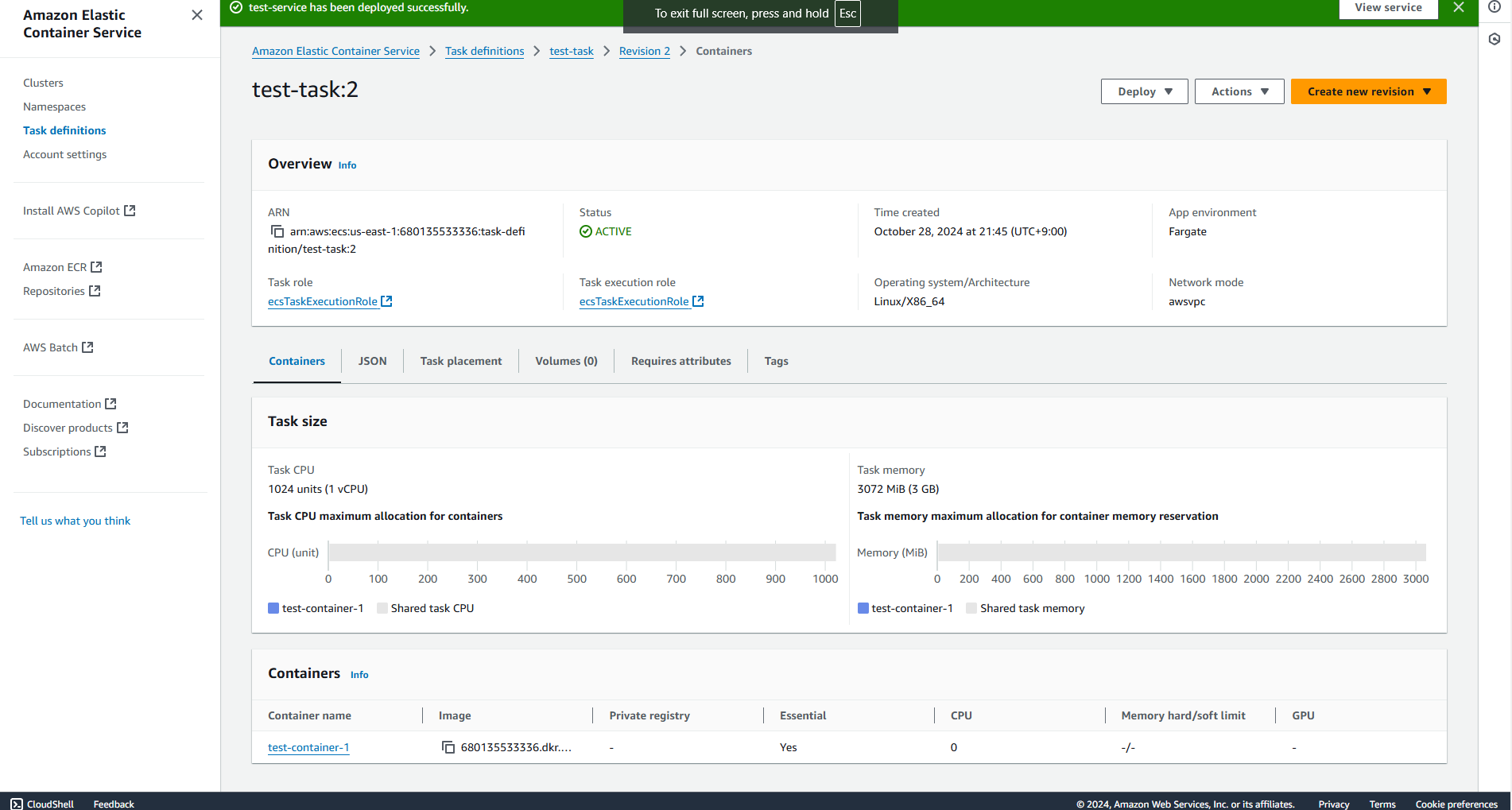Click the 'awsvpc' network mode value

click(1187, 301)
